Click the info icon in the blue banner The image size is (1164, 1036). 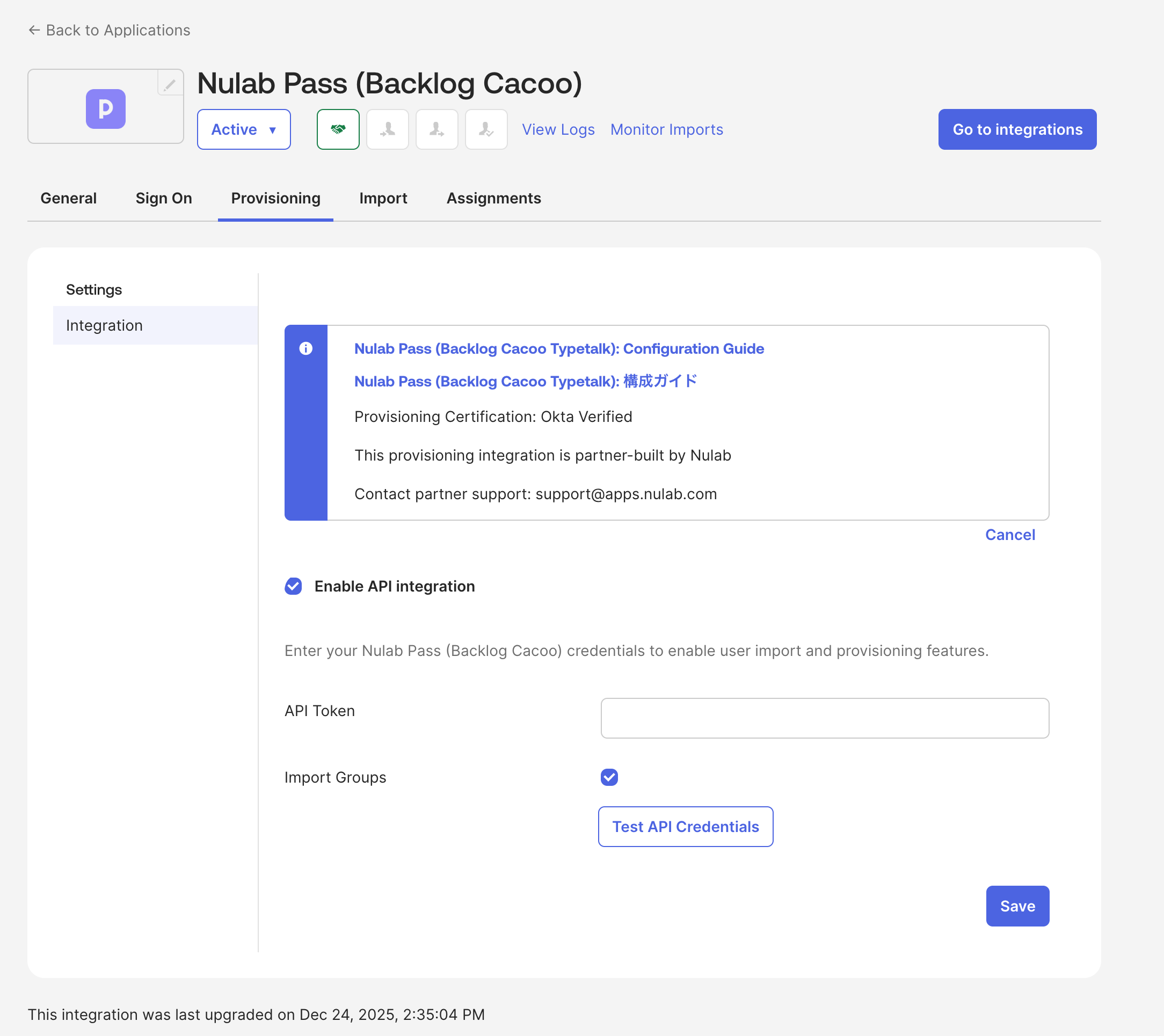point(306,348)
